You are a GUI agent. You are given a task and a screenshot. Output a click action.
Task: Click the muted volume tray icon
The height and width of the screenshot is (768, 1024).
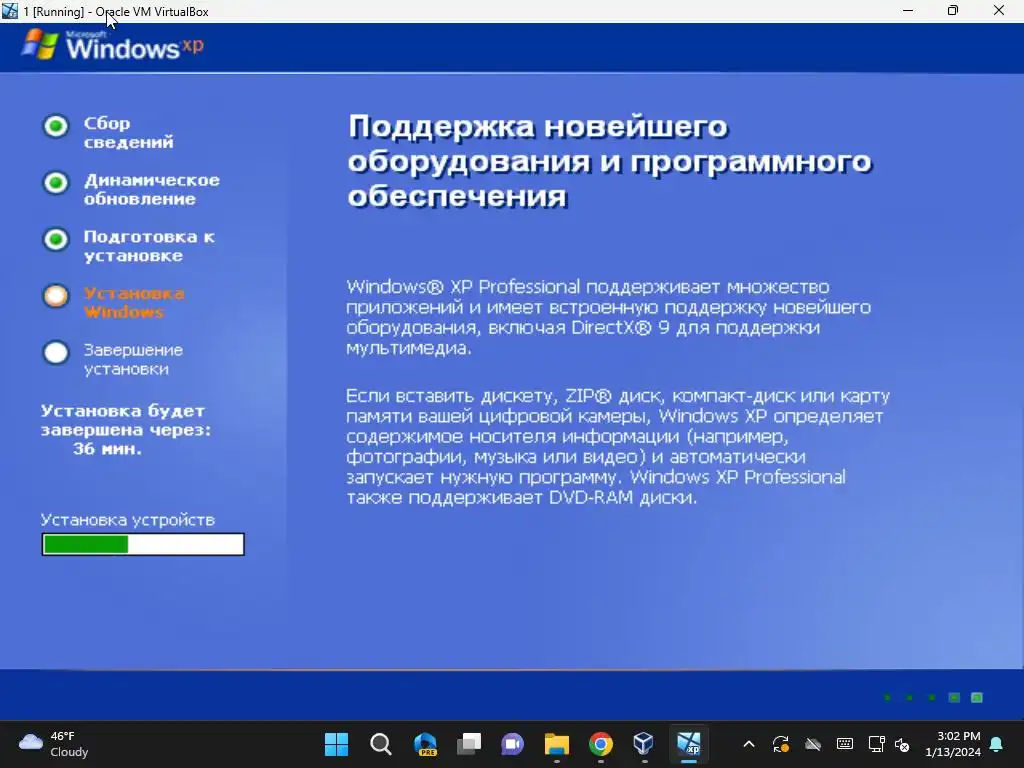coord(902,744)
